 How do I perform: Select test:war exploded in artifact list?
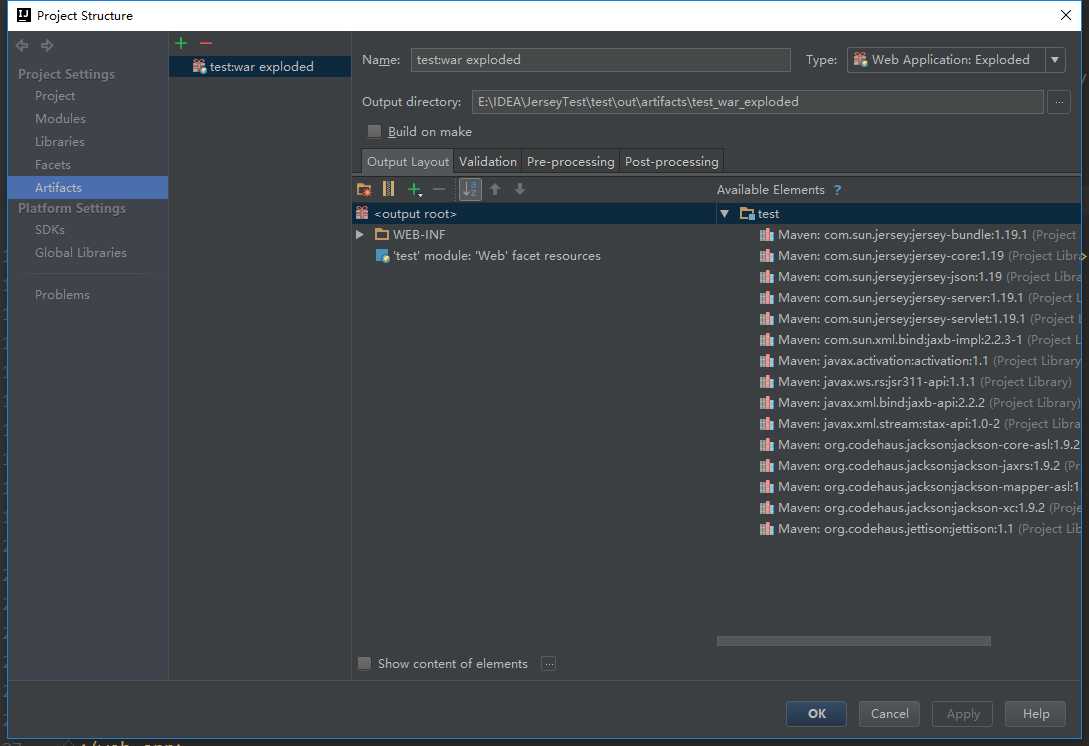[260, 66]
